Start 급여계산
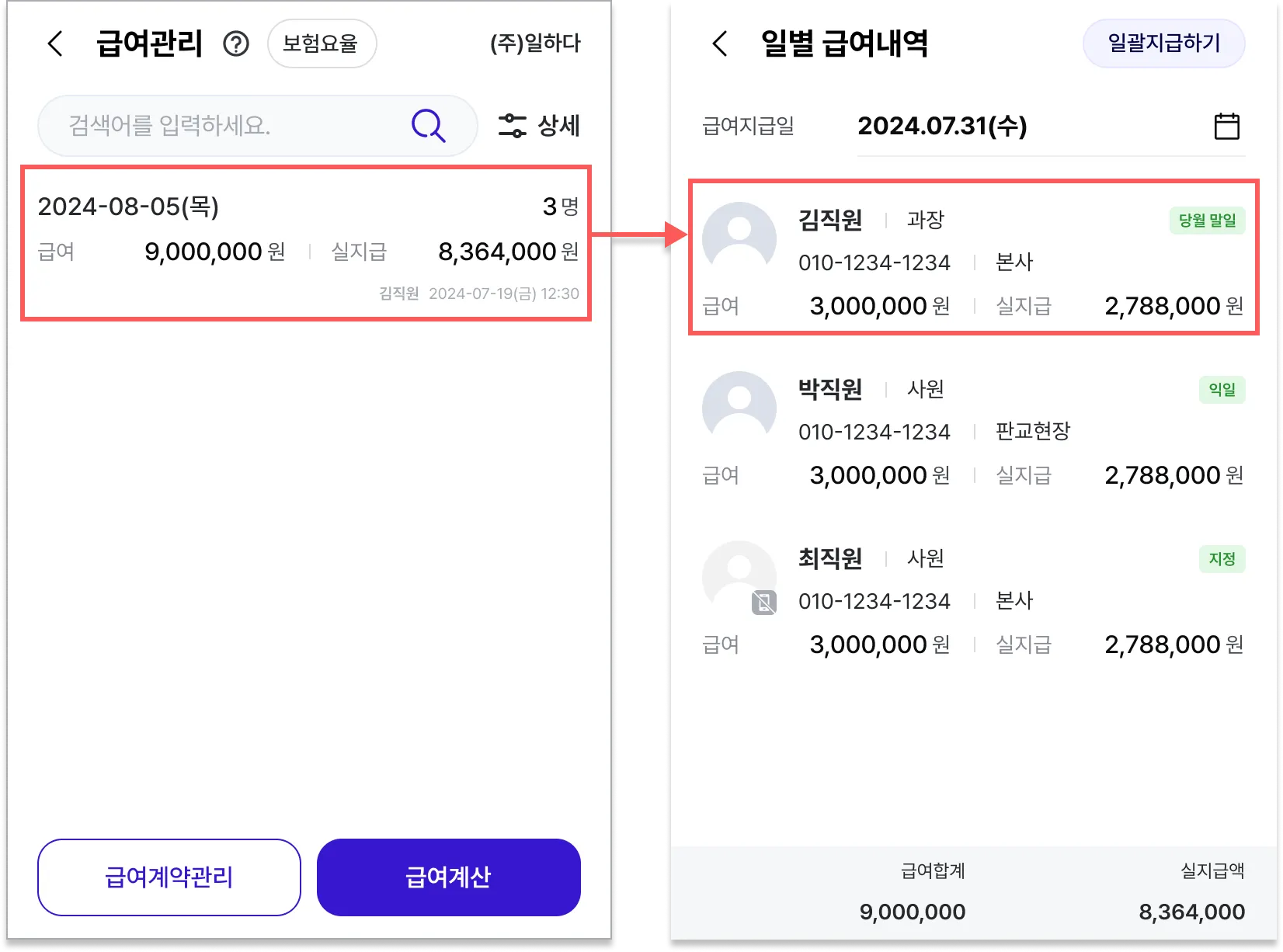Image resolution: width=1283 pixels, height=952 pixels. [449, 877]
